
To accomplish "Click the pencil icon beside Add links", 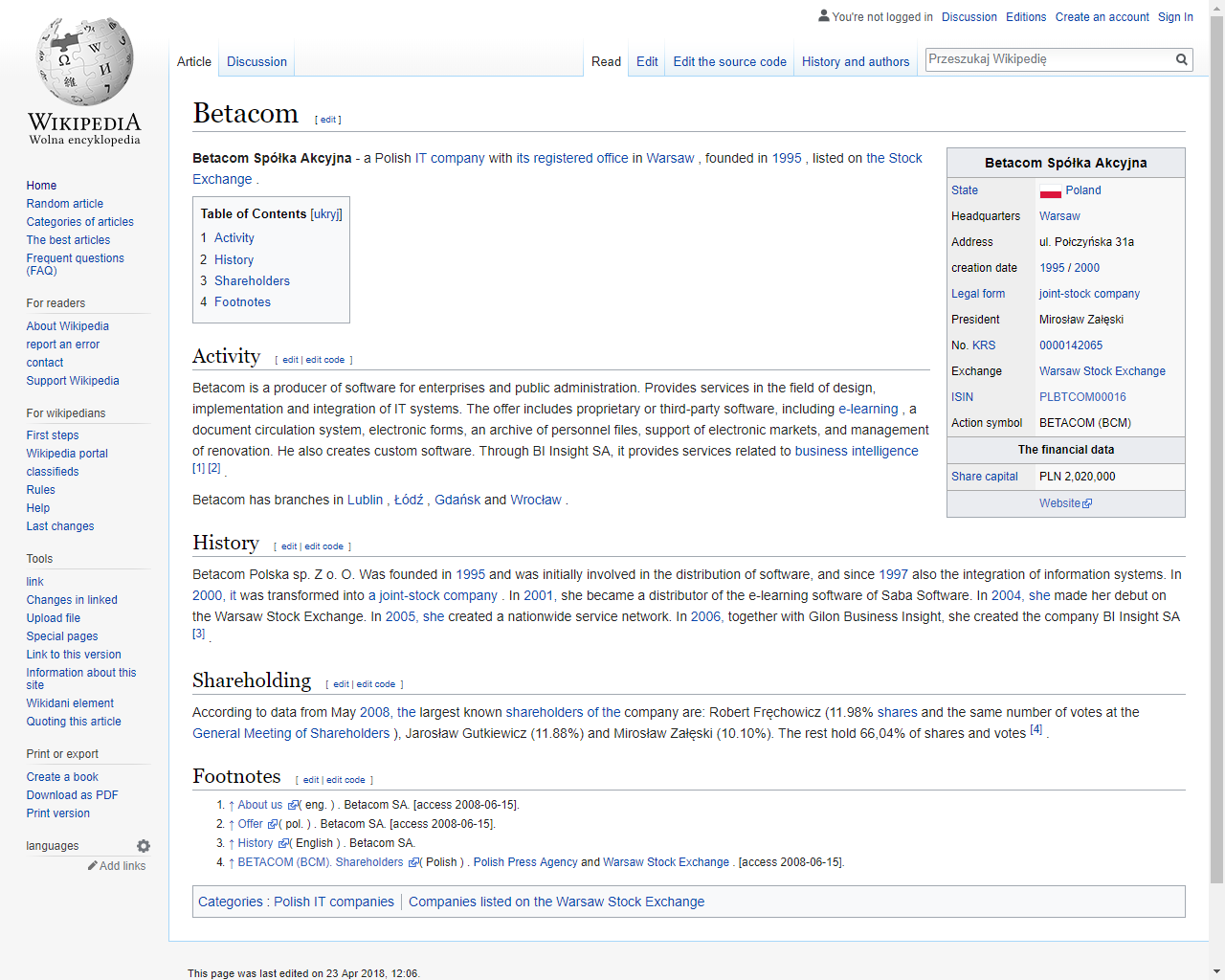I will (x=93, y=865).
